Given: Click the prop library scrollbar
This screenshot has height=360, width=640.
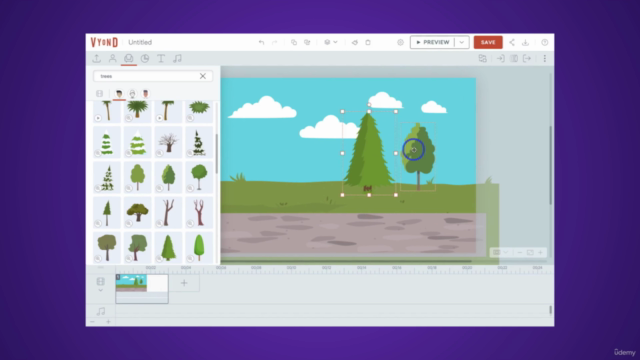Looking at the screenshot, I should pyautogui.click(x=217, y=153).
